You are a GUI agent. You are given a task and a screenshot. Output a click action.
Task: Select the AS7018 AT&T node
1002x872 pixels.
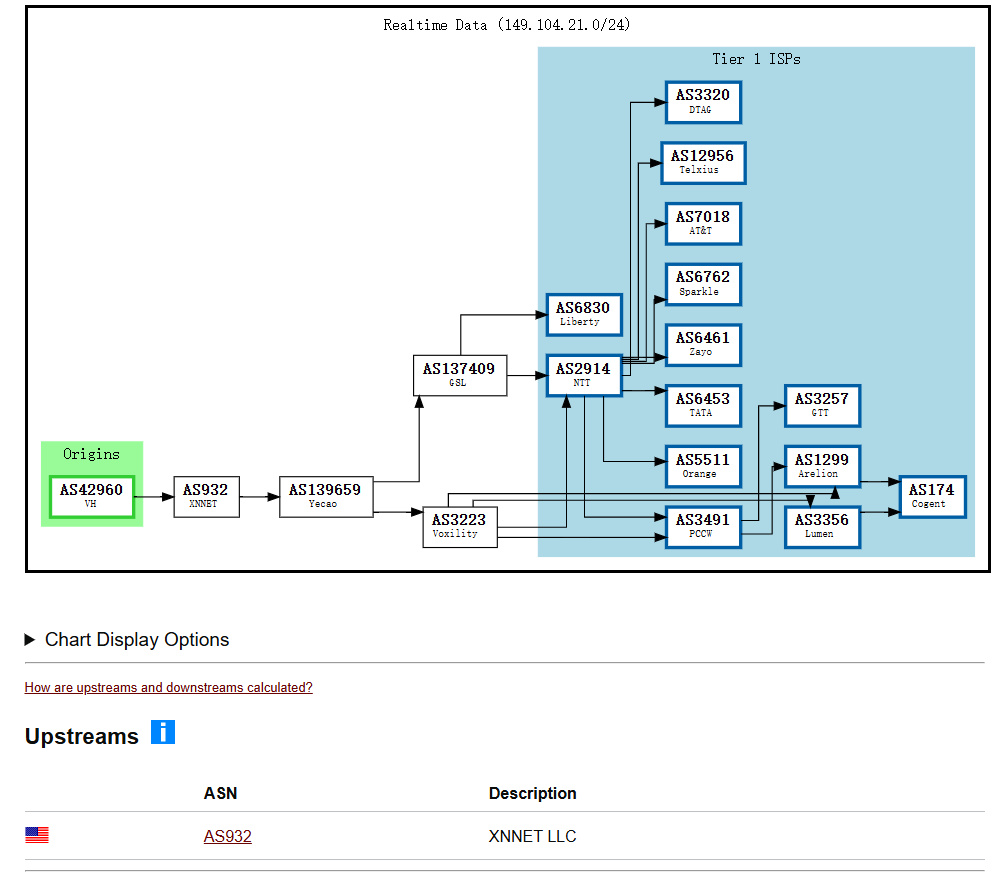[704, 224]
